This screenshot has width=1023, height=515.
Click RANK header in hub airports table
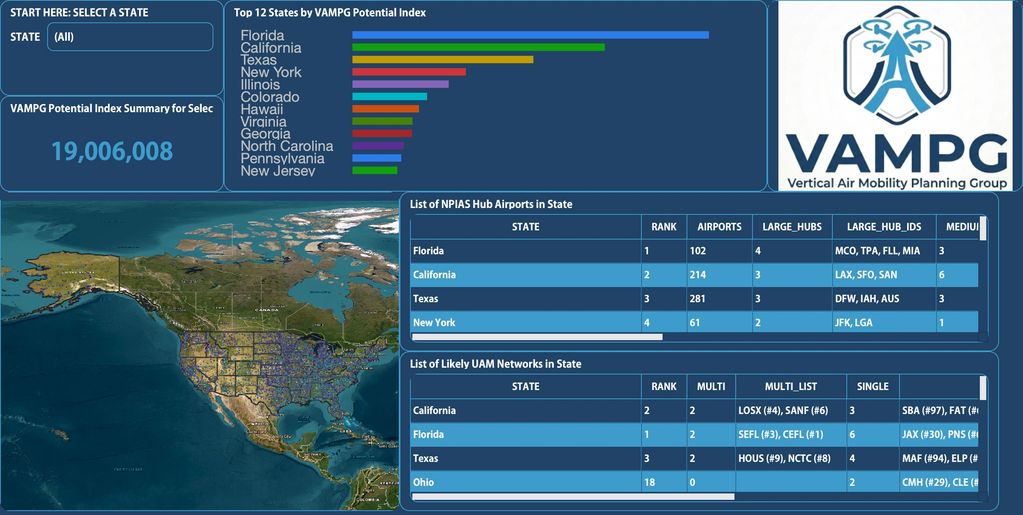click(664, 227)
